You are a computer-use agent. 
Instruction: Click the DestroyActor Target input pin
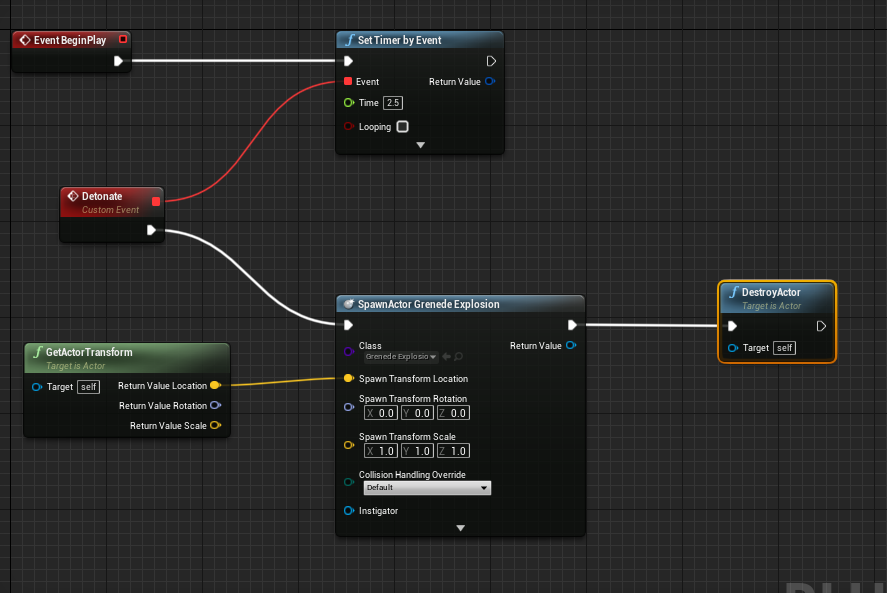(x=733, y=348)
